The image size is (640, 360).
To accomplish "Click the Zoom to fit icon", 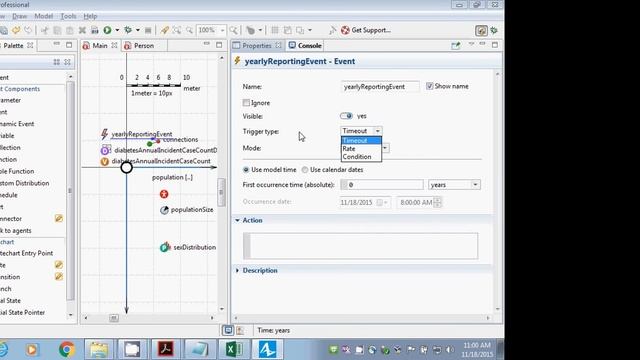I will pos(177,30).
